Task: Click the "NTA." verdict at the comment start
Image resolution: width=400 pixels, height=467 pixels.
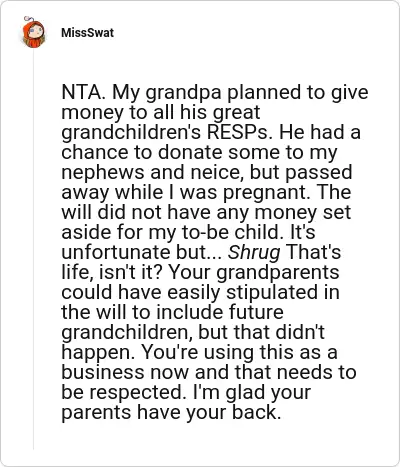Action: (x=84, y=92)
